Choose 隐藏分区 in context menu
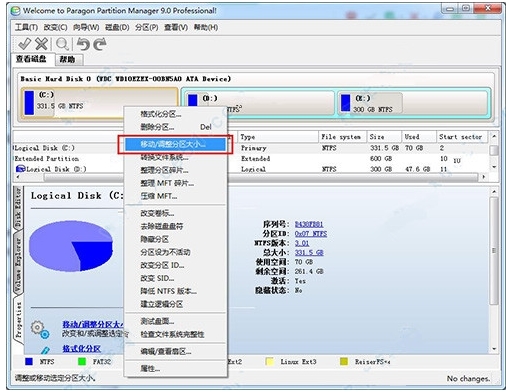The width and height of the screenshot is (506, 392). (176, 239)
